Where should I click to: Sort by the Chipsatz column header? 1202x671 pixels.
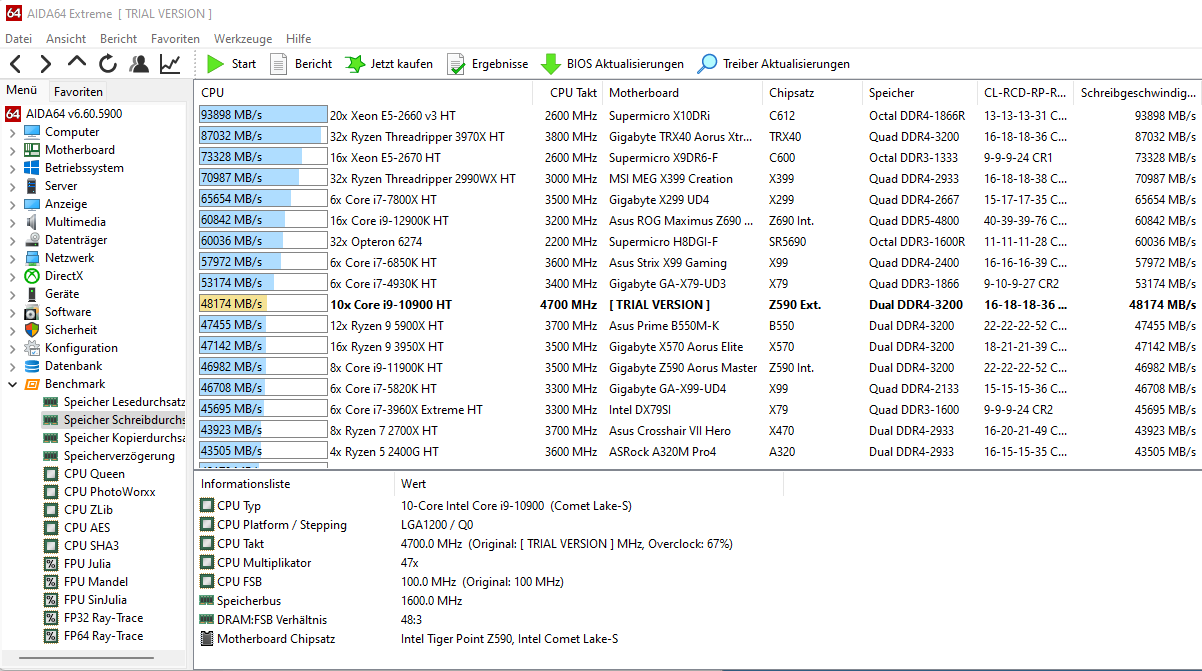[x=812, y=93]
